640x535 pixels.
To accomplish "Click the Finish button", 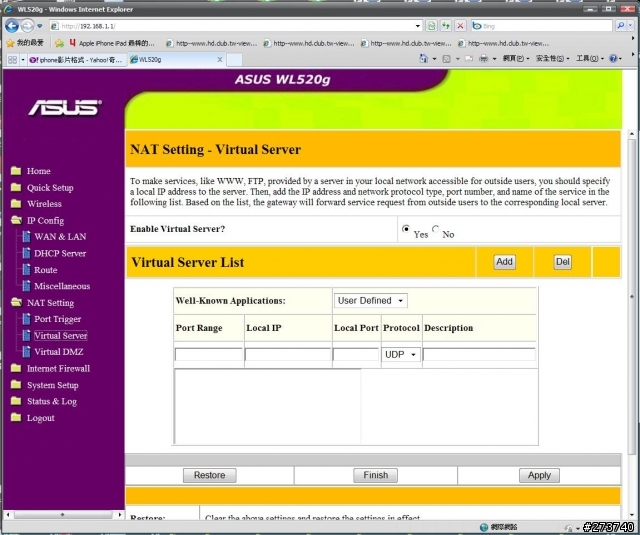I will [376, 475].
